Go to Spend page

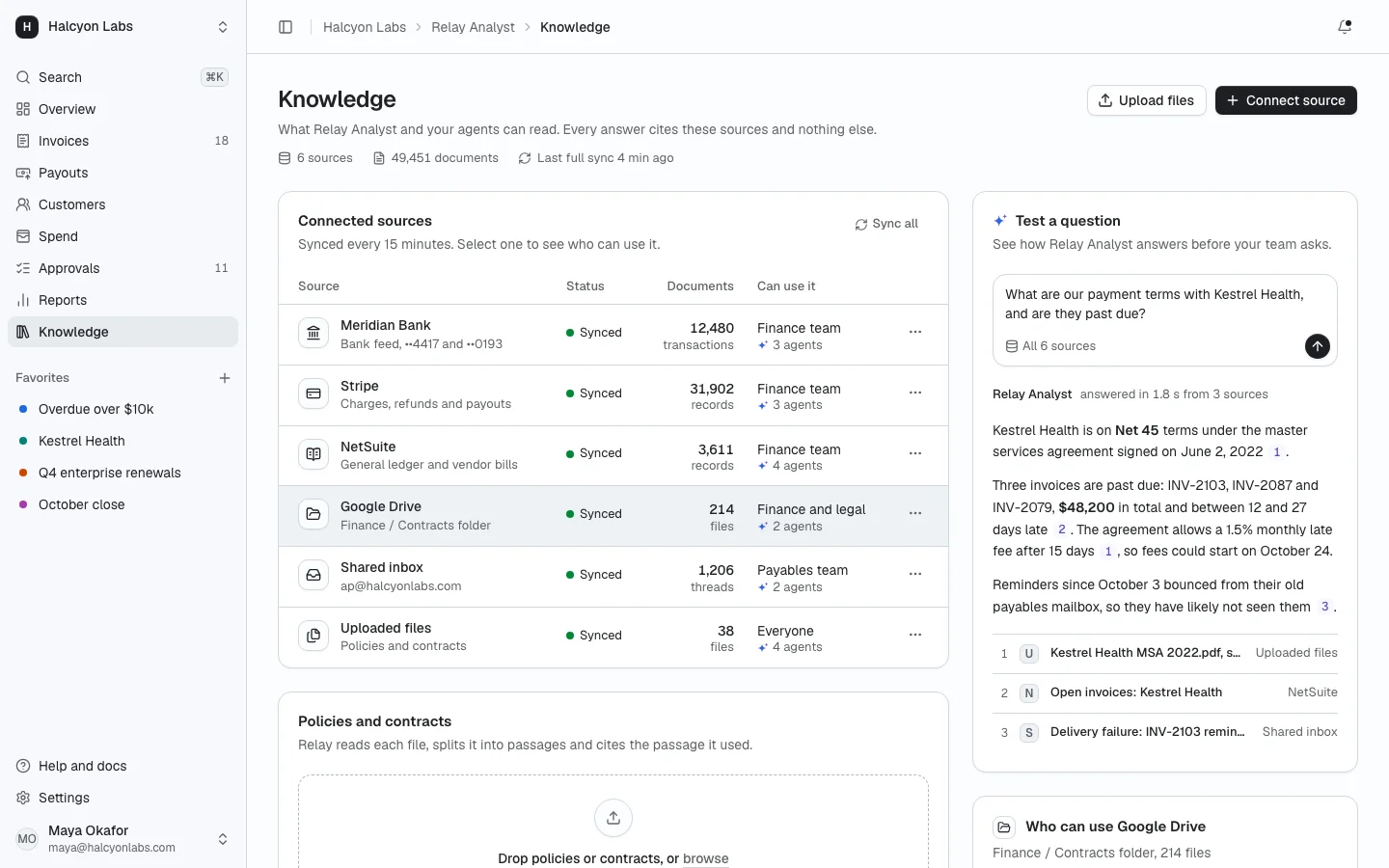point(123,236)
